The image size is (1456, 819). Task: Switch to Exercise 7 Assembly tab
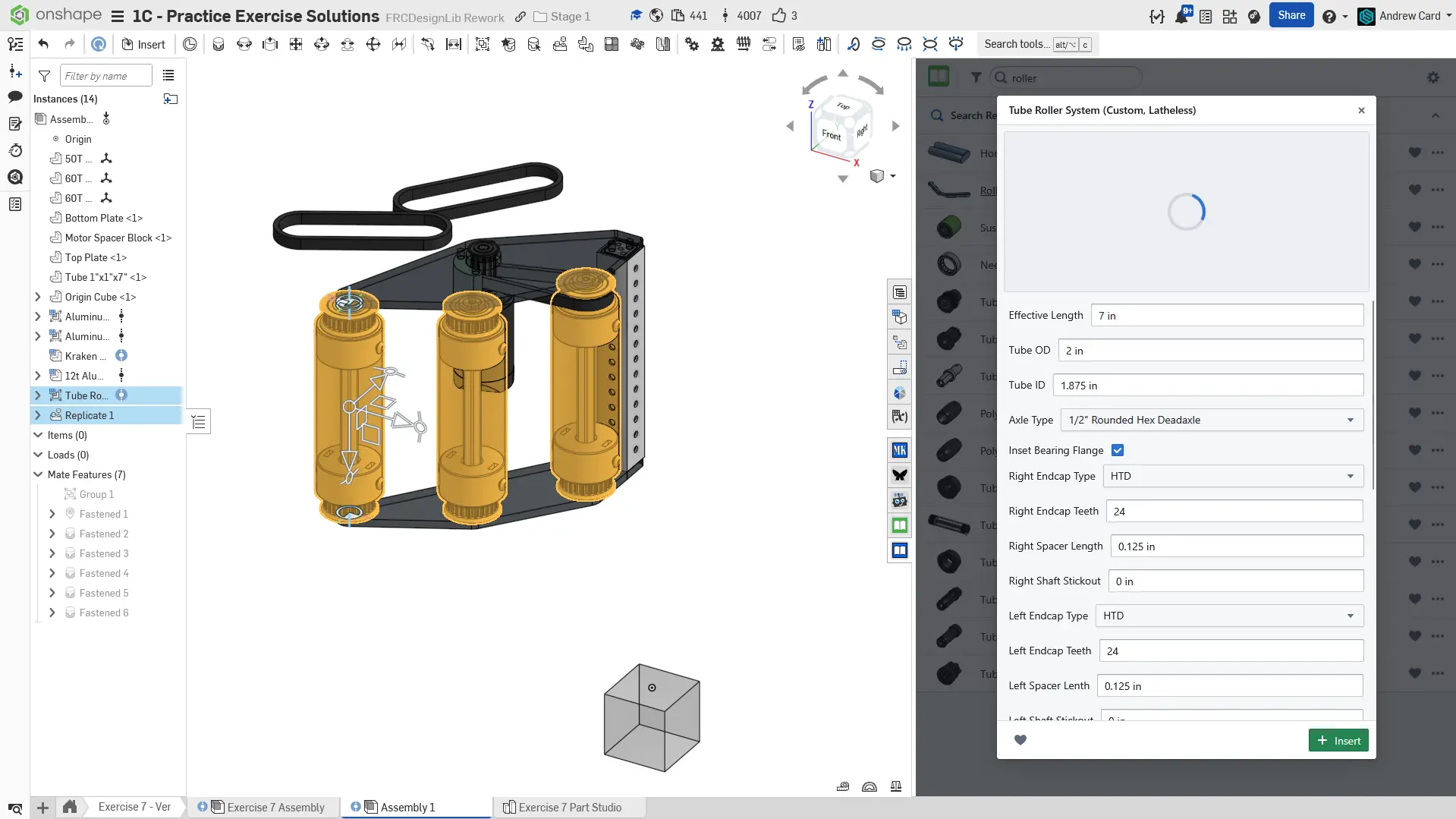(275, 807)
